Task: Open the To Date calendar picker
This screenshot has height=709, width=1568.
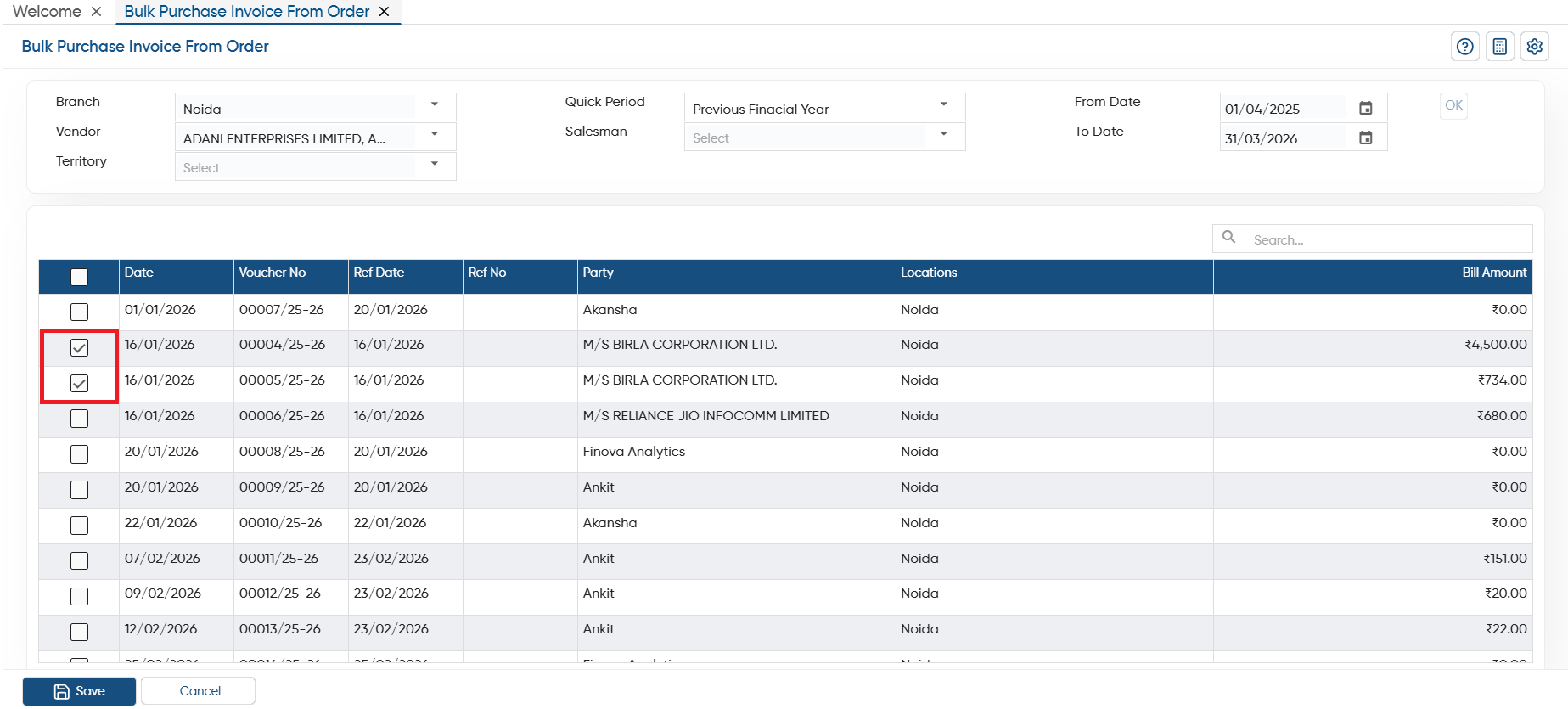Action: pos(1366,138)
